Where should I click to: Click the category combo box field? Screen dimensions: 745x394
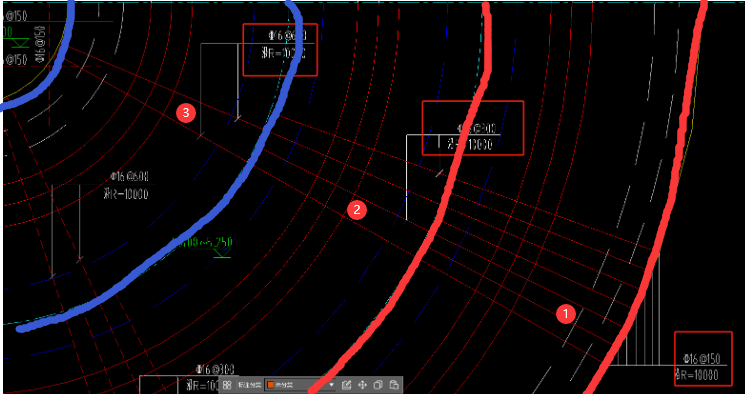[300, 385]
